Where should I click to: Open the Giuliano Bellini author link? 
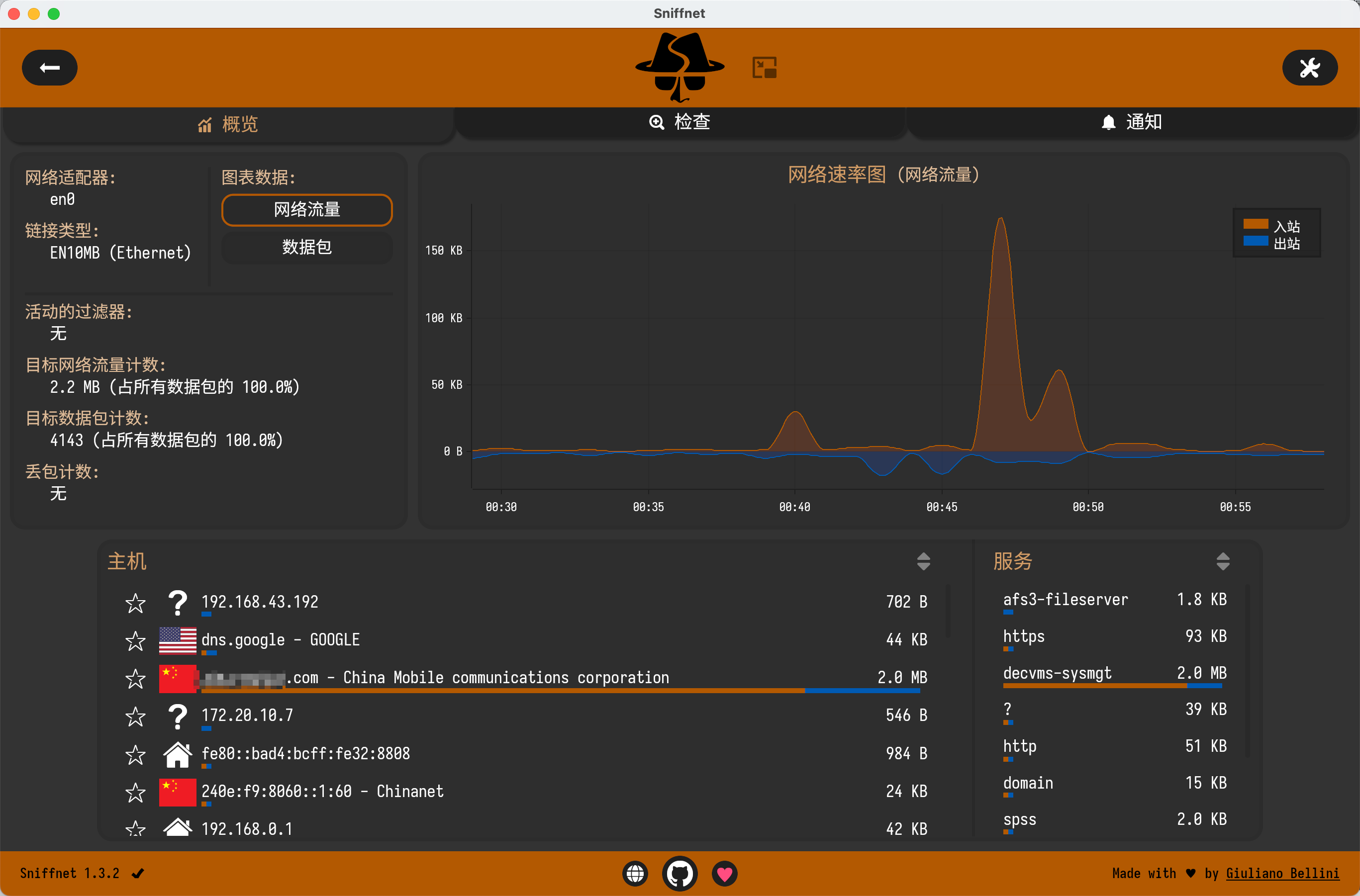[1282, 873]
